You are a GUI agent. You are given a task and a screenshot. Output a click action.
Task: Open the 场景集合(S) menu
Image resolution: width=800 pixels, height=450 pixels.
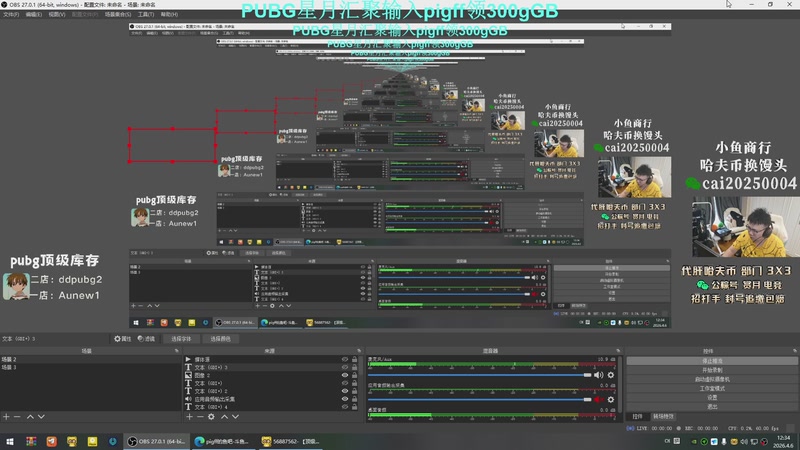(118, 14)
